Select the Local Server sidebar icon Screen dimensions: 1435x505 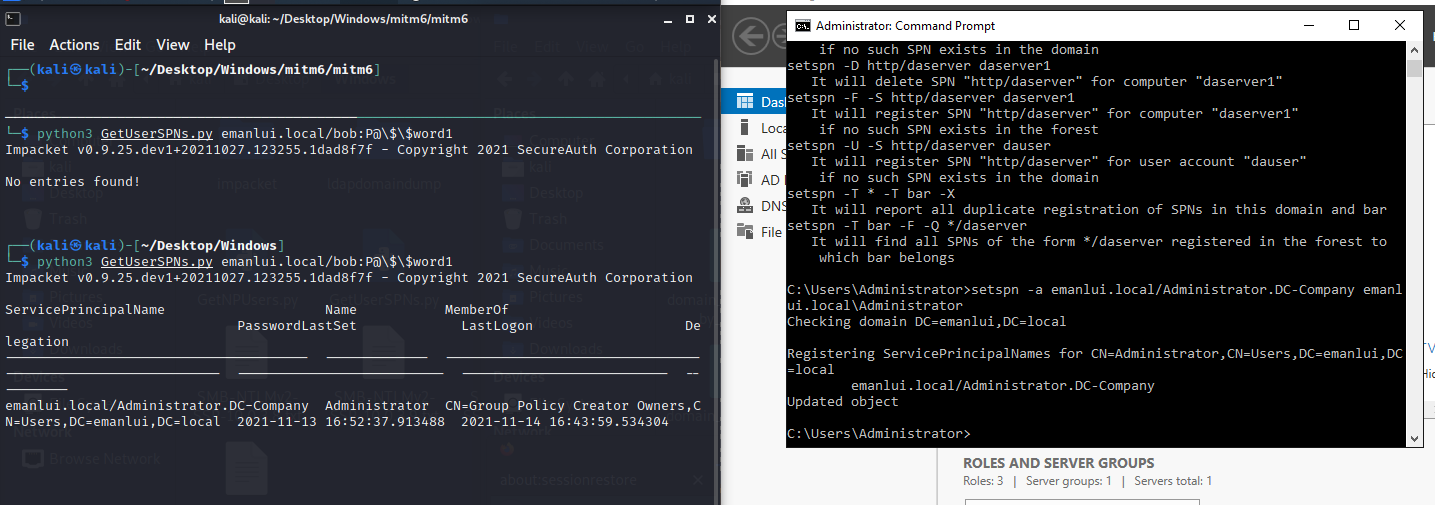[x=744, y=128]
